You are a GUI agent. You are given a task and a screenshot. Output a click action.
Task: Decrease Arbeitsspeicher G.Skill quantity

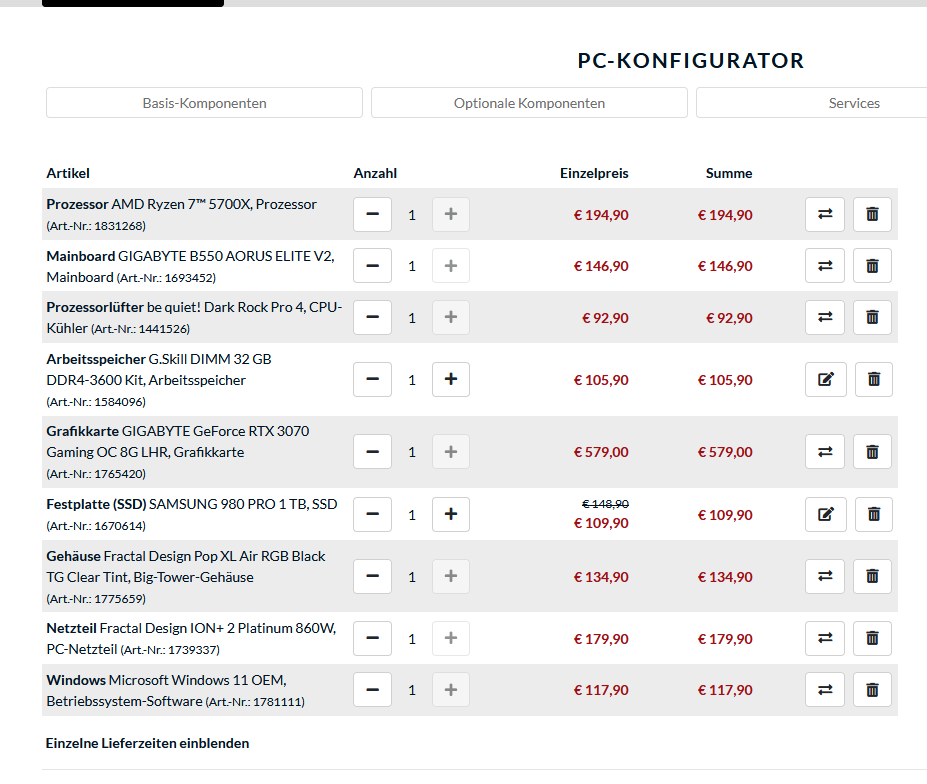point(372,379)
